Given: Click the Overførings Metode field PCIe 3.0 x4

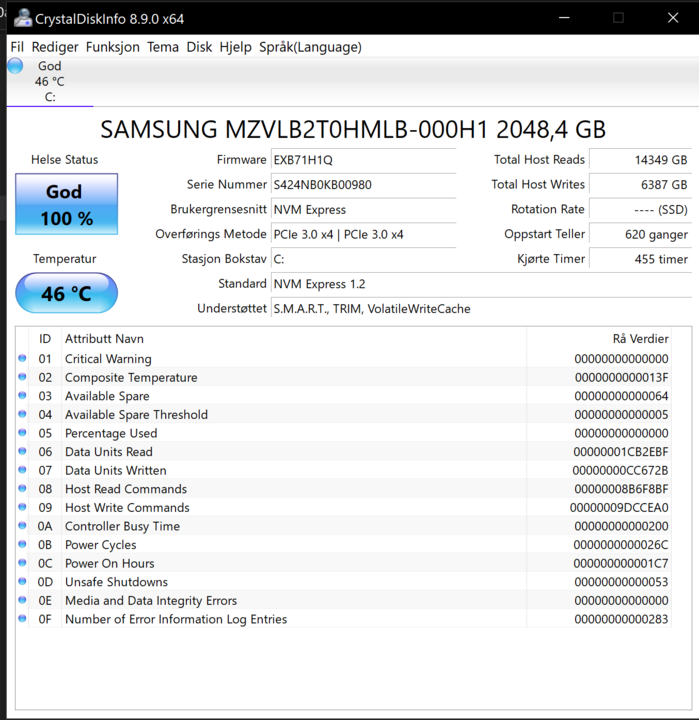Looking at the screenshot, I should coord(363,234).
